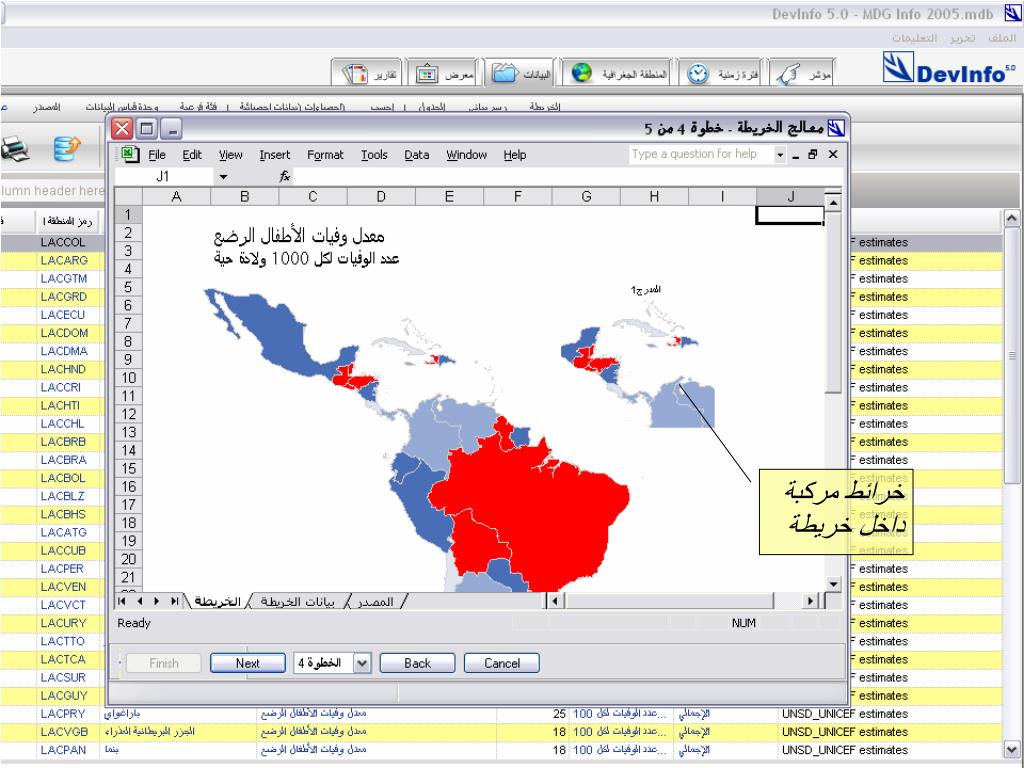Click the Select All corner of spreadsheet

point(129,197)
